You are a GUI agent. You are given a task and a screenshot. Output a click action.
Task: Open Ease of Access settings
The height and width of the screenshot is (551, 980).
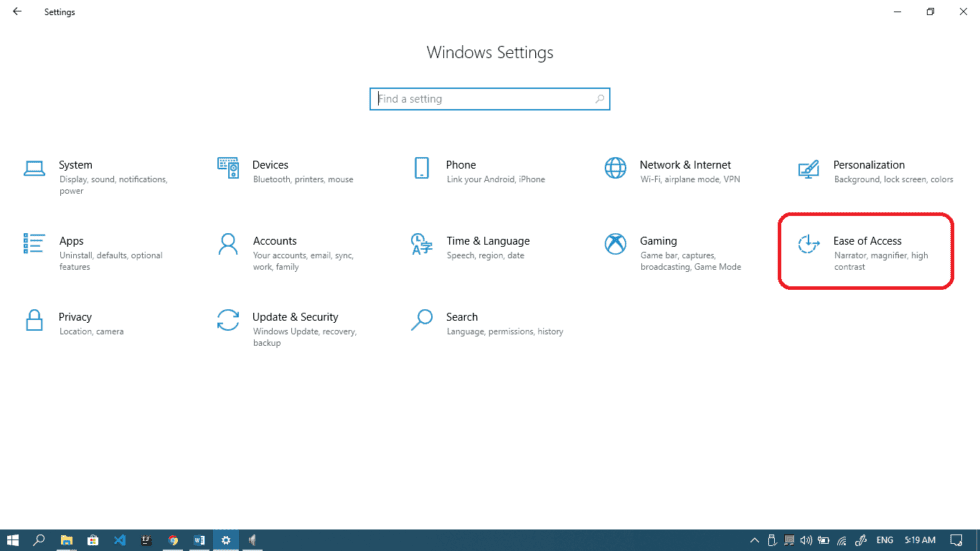pyautogui.click(x=866, y=251)
